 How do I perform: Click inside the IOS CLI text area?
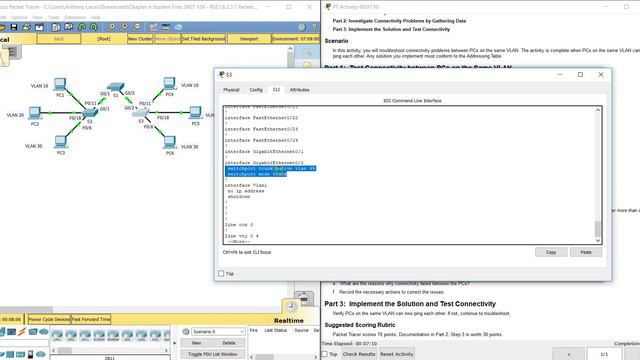coord(409,176)
